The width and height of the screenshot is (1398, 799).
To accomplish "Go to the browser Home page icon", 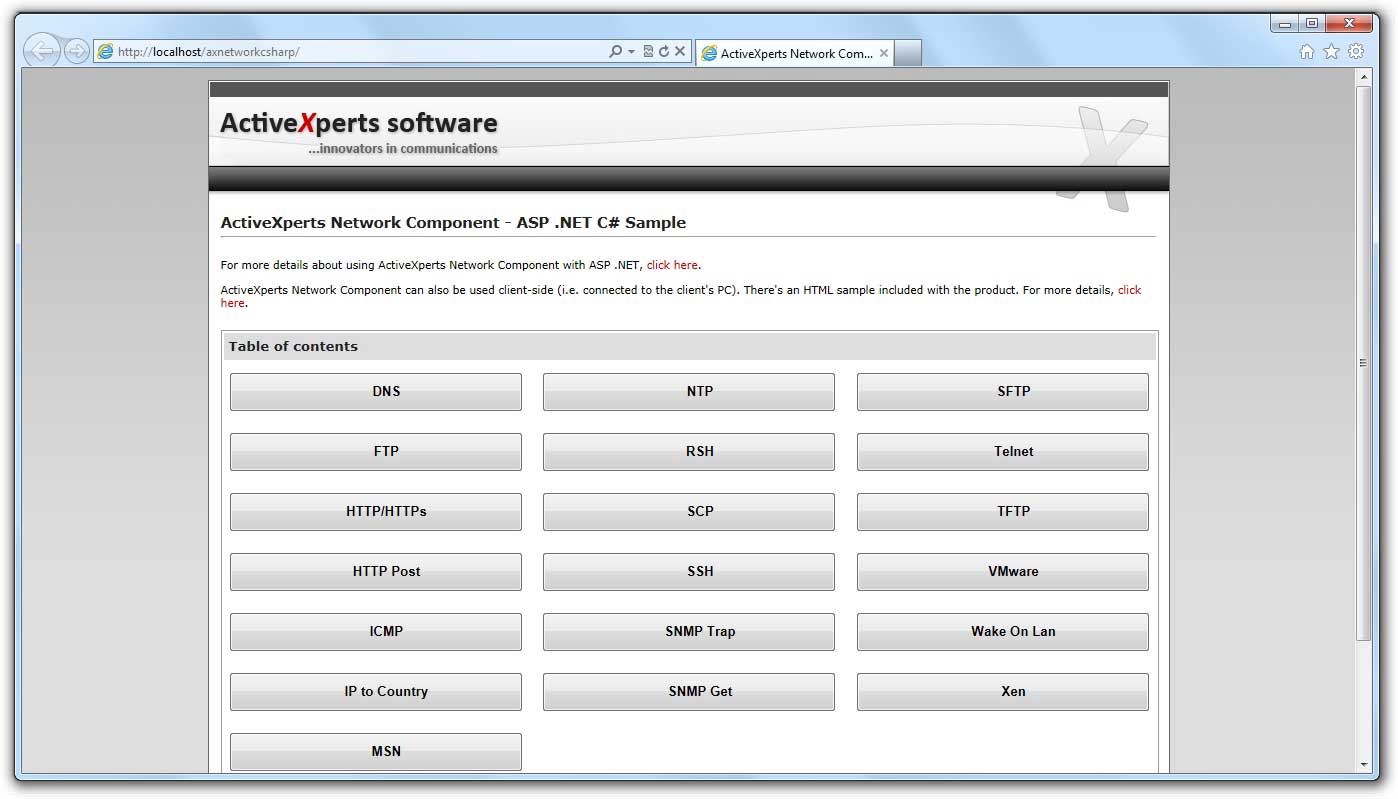I will click(x=1306, y=52).
